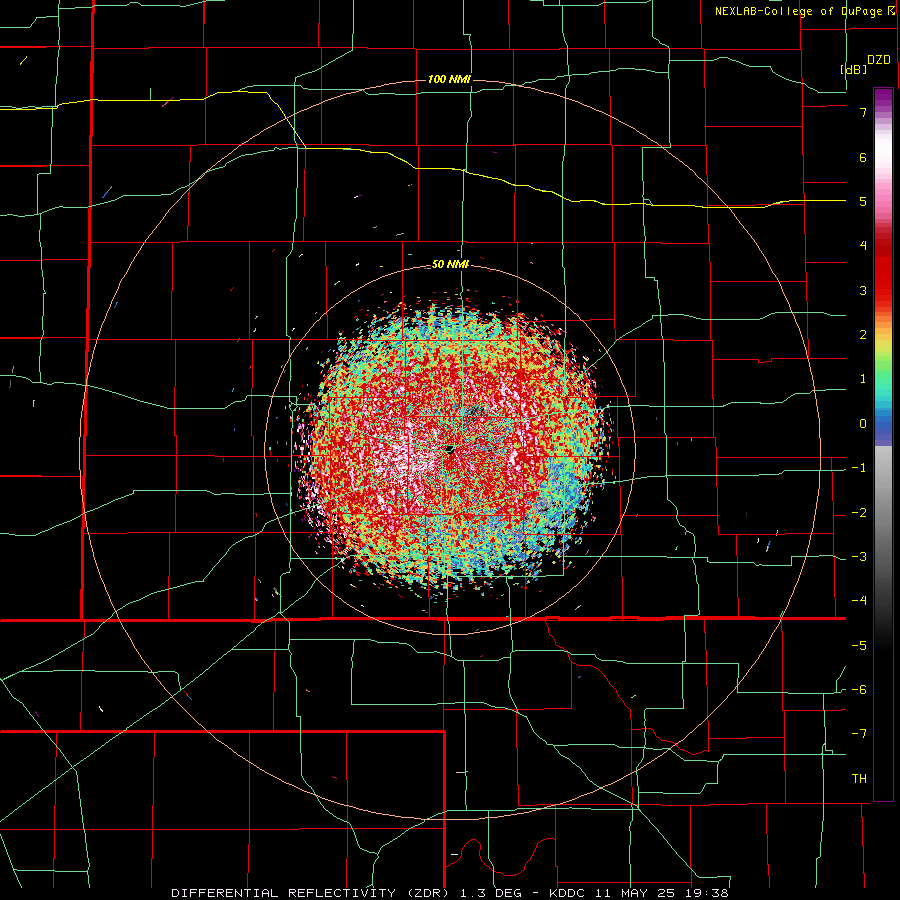Click the radar site marker at echo center
The height and width of the screenshot is (900, 900).
pos(451,449)
